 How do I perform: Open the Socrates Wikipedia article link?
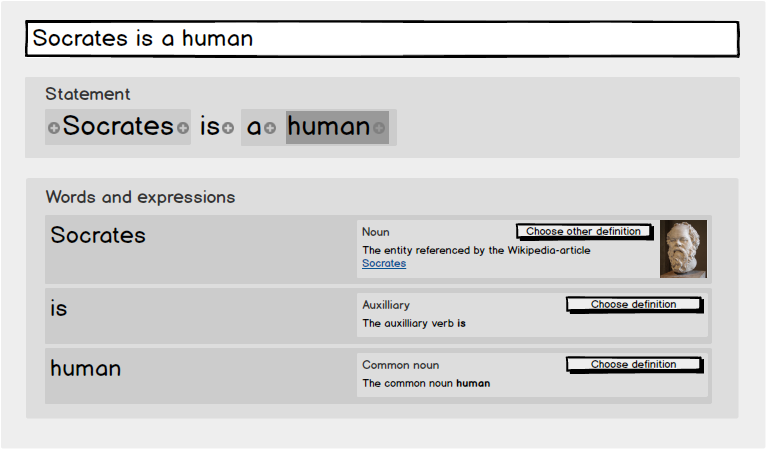pos(384,264)
